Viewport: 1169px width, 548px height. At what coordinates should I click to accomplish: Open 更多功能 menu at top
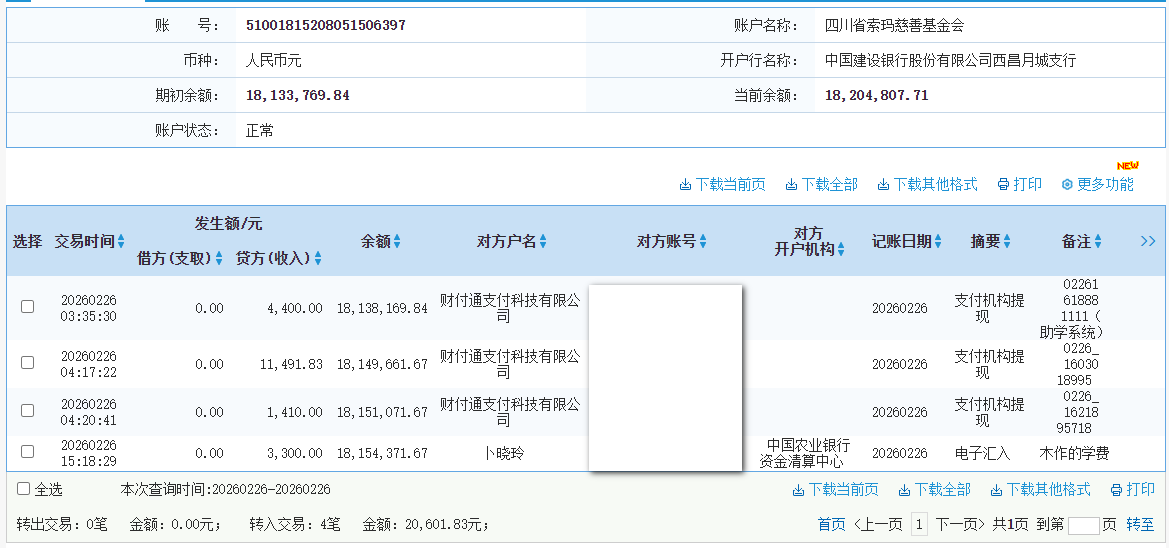point(1098,184)
